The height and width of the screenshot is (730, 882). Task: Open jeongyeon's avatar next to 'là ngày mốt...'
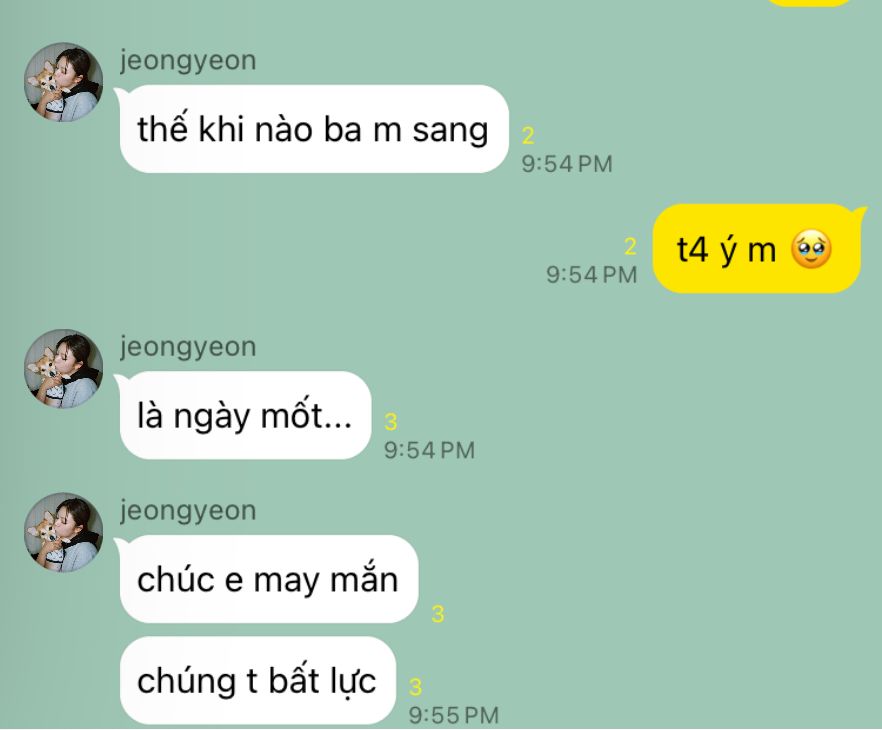point(64,368)
